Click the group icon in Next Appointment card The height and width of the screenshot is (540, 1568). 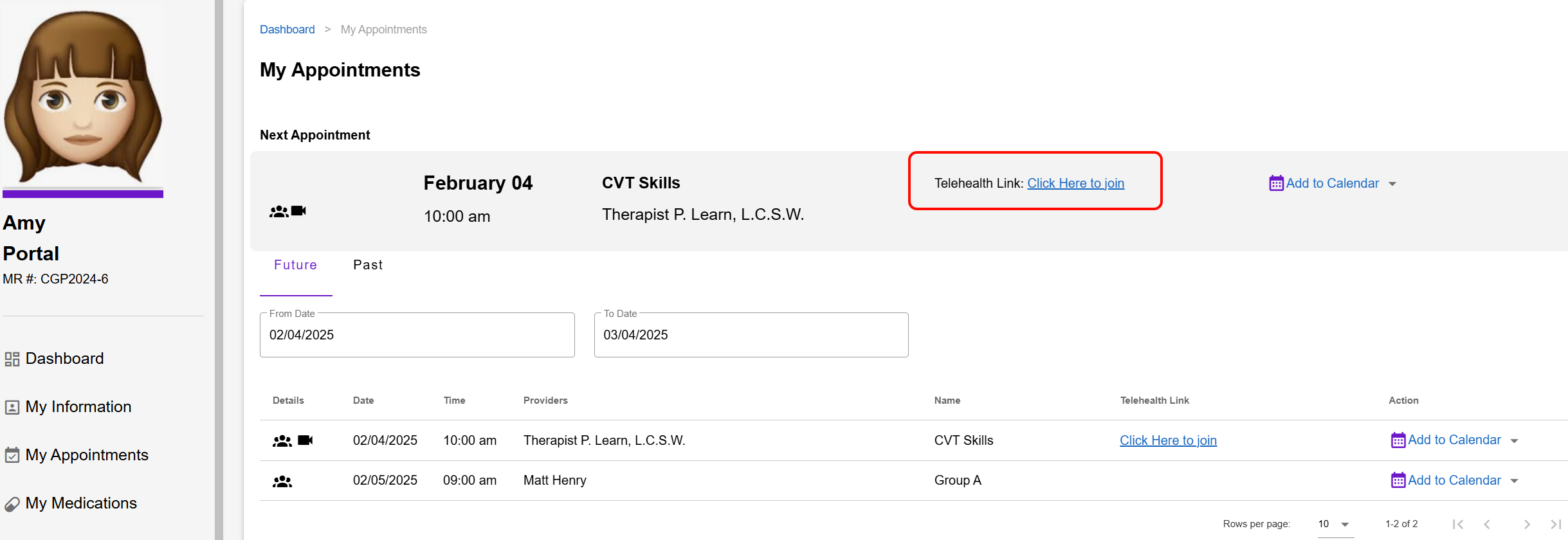(278, 211)
